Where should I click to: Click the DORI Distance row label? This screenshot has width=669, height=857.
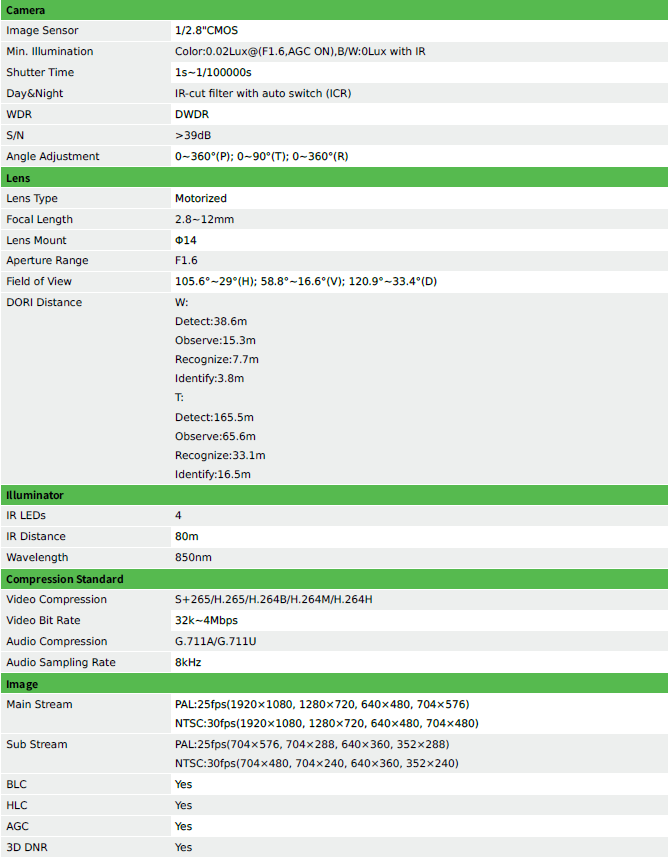[44, 302]
